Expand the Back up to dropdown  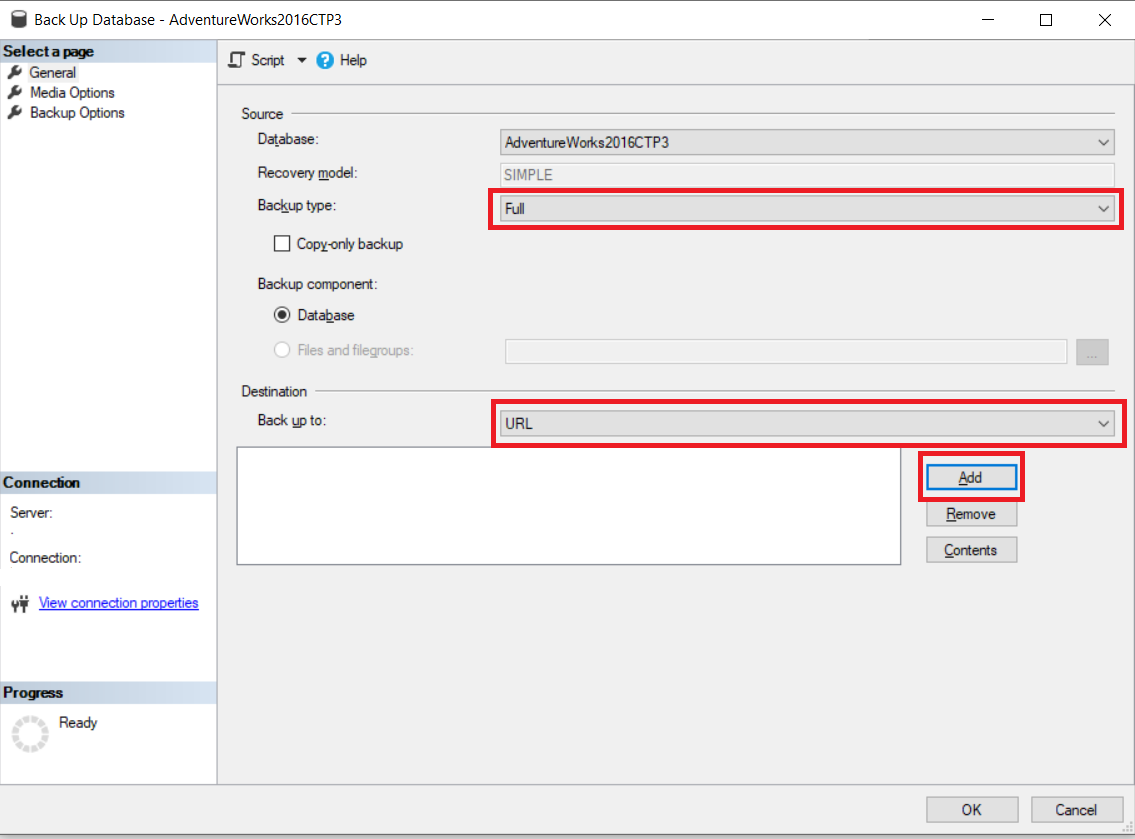click(1103, 424)
